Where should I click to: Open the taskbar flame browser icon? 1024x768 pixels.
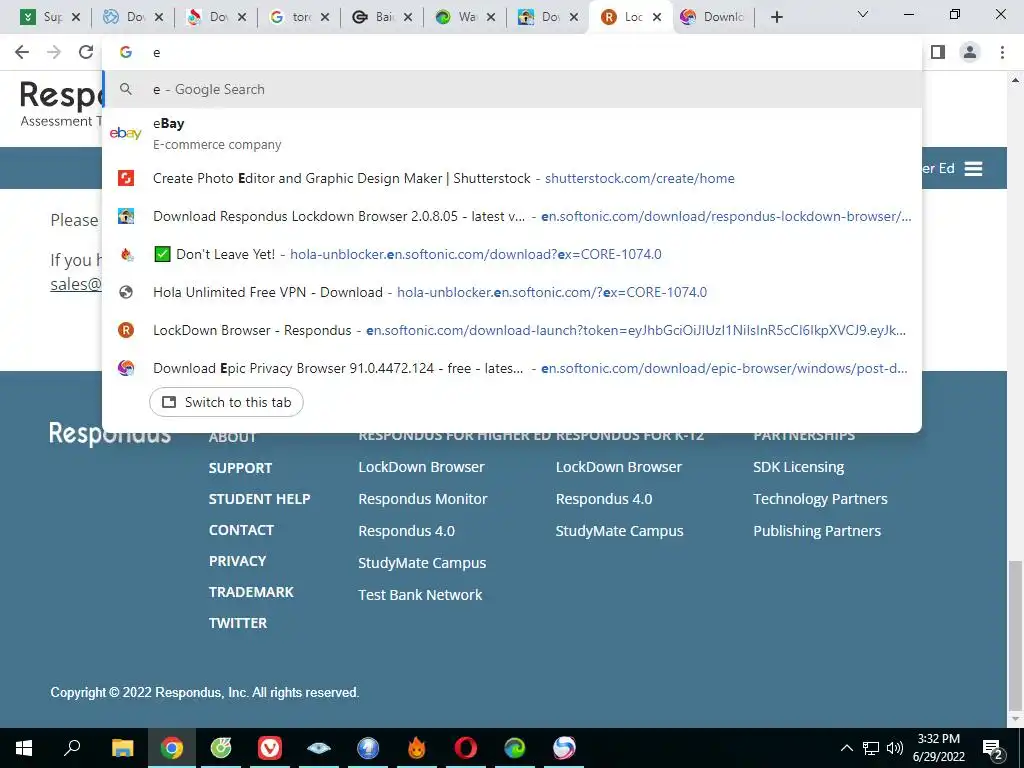point(417,748)
